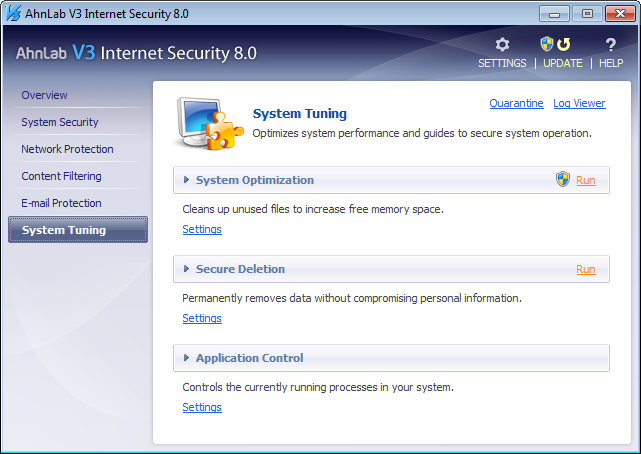Click the System Optimization heading

(x=255, y=180)
